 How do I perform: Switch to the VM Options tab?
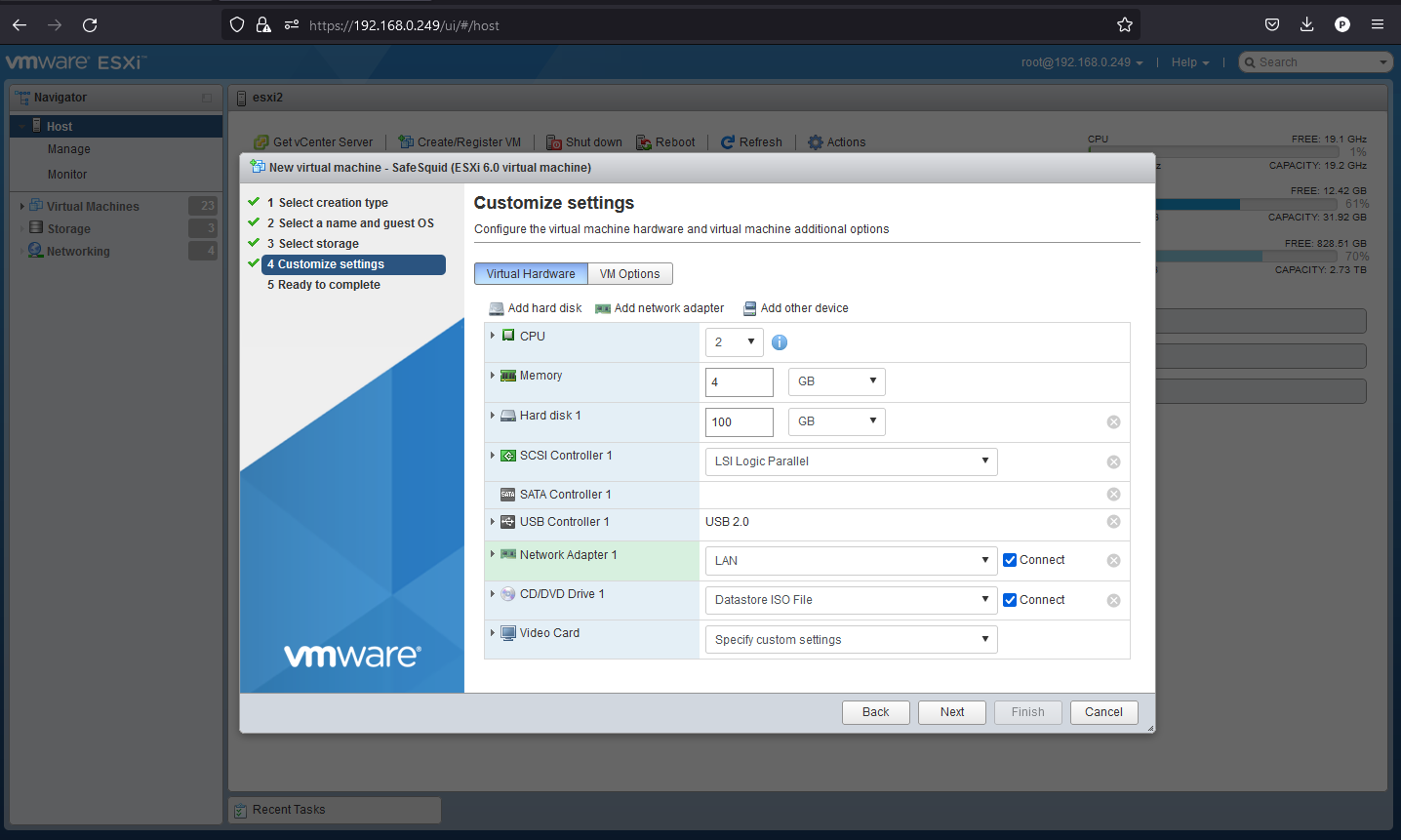(x=629, y=273)
